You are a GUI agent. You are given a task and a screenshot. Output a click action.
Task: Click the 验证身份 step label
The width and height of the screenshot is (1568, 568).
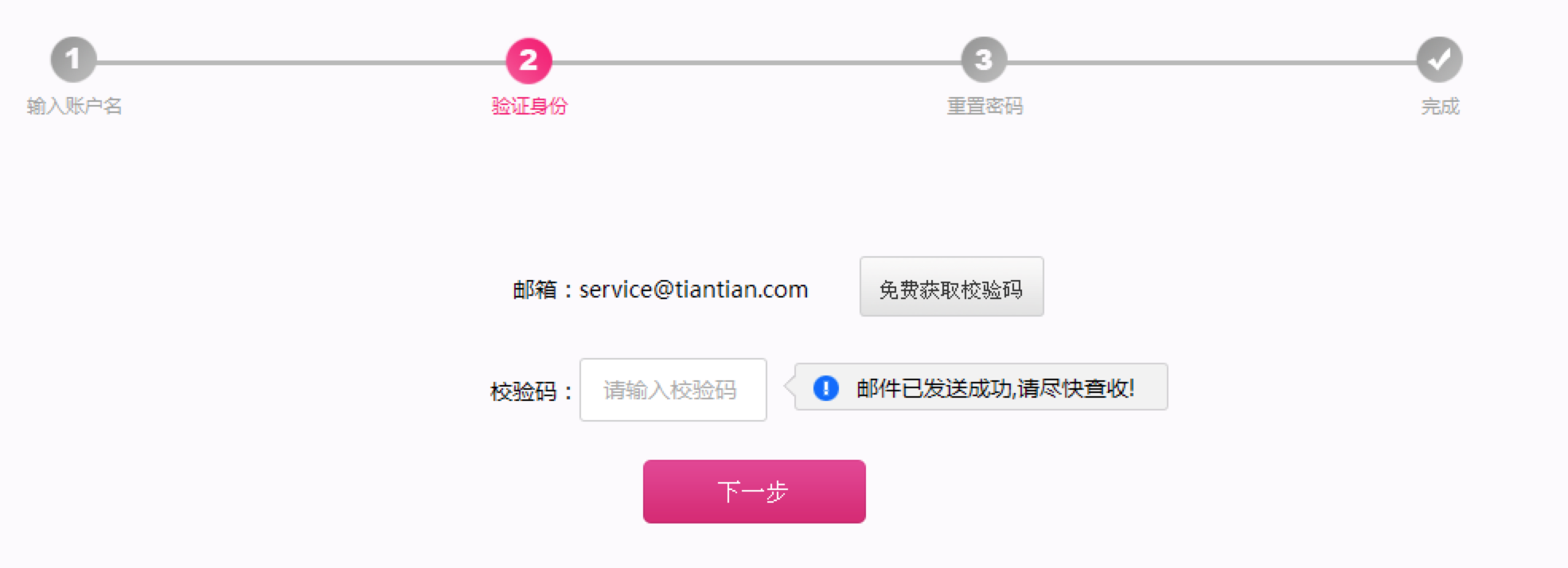tap(529, 106)
